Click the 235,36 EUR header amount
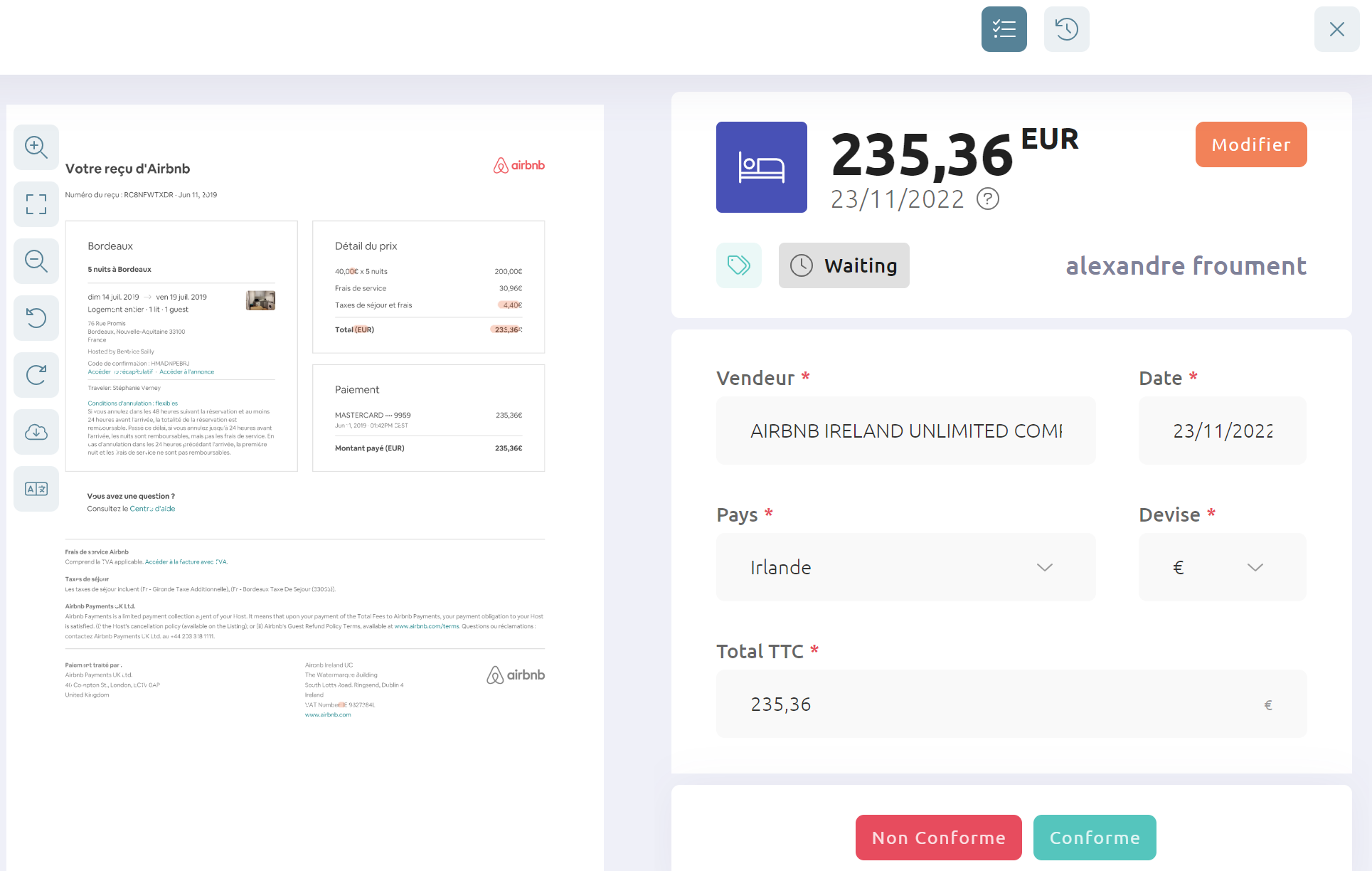The height and width of the screenshot is (871, 1372). [954, 154]
